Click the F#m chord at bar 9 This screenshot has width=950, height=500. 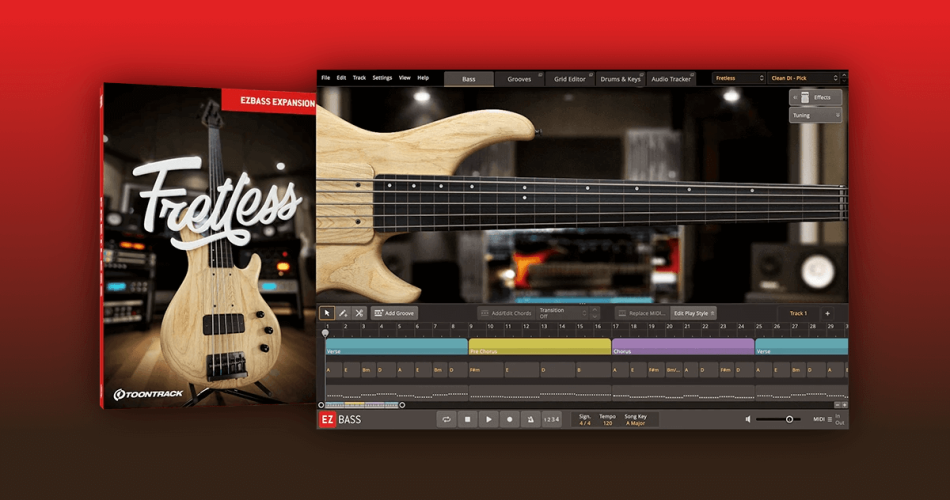[x=486, y=370]
